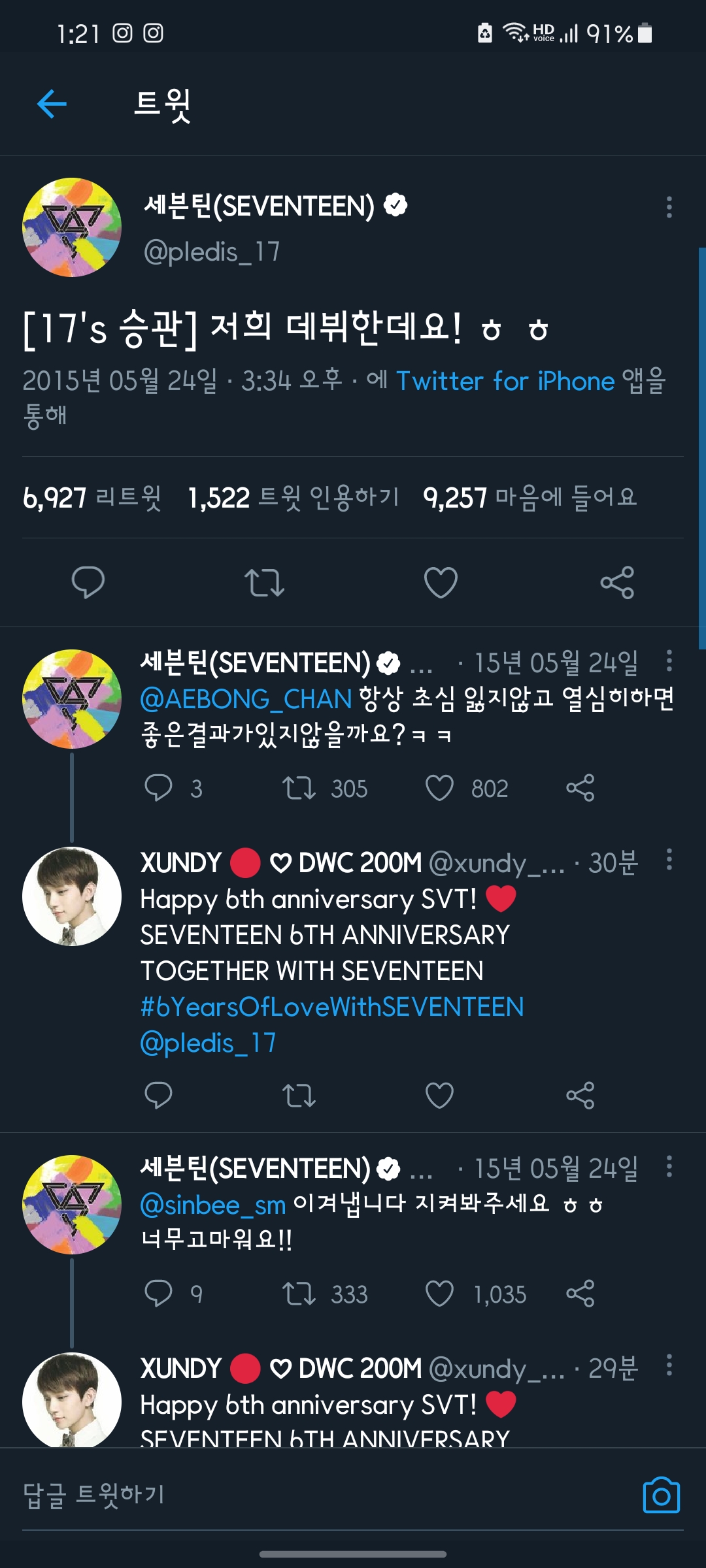The width and height of the screenshot is (706, 1568).
Task: Tap the camera icon in the reply bar
Action: [x=661, y=1495]
